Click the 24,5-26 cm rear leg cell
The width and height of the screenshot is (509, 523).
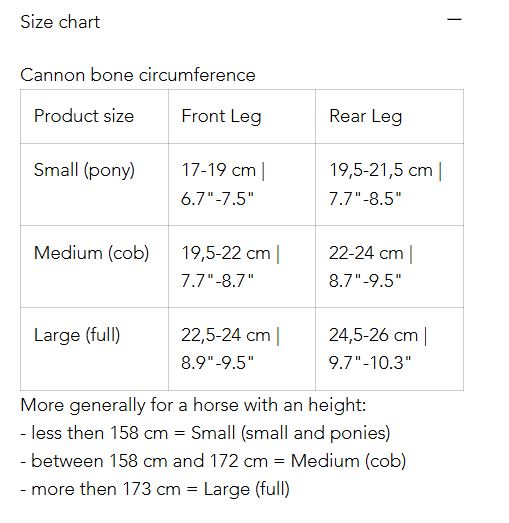pos(389,349)
